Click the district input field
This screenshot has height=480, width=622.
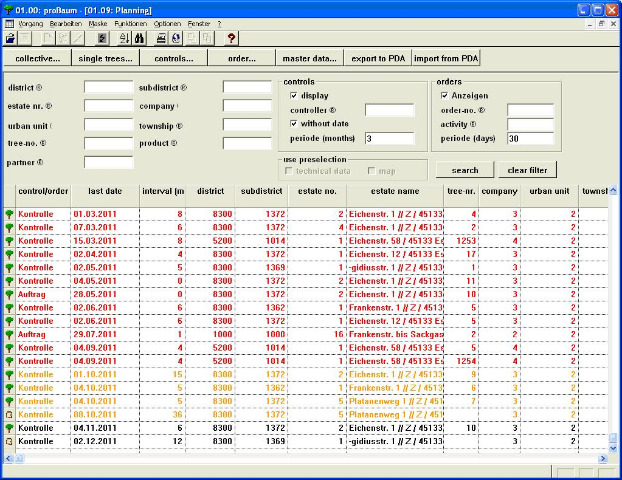[x=108, y=88]
